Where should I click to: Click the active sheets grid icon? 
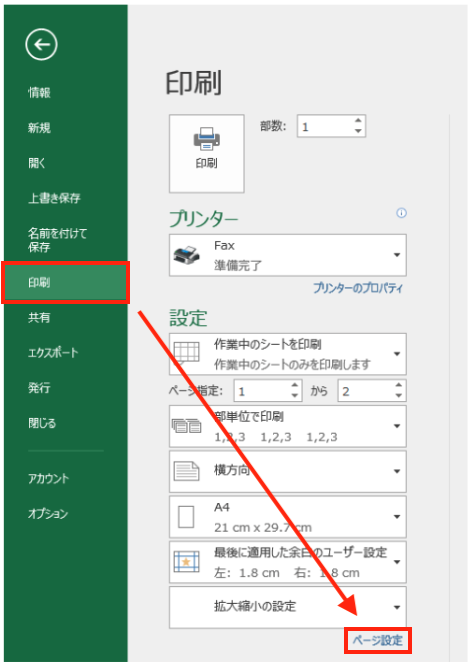coord(186,353)
